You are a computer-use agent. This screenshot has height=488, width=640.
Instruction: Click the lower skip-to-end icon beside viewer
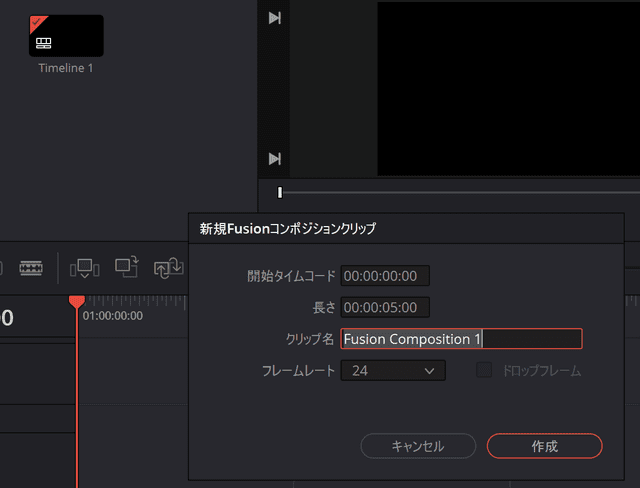pos(275,159)
